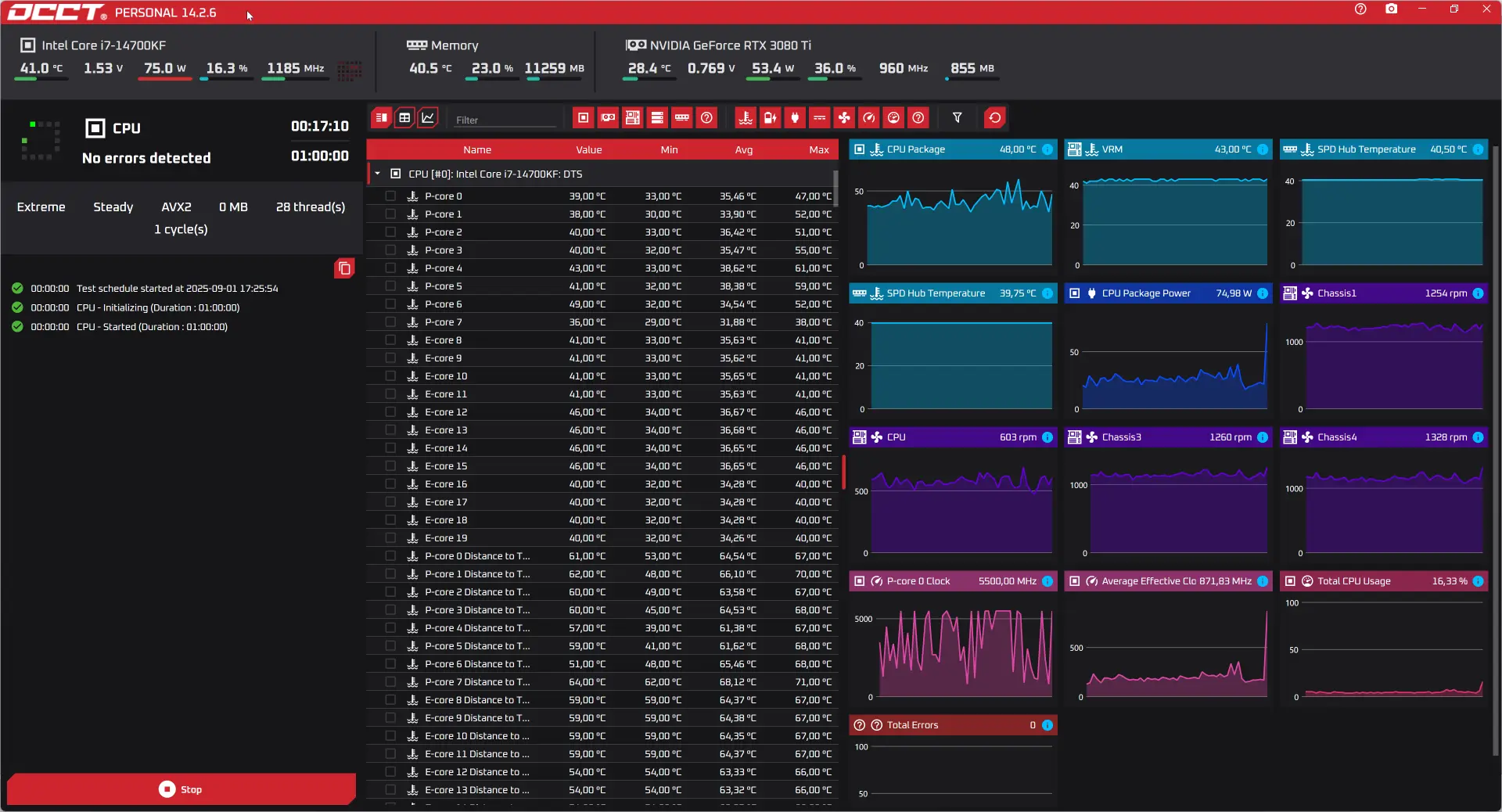Viewport: 1502px width, 812px height.
Task: Check the P-core 0 checkbox
Action: tap(390, 196)
